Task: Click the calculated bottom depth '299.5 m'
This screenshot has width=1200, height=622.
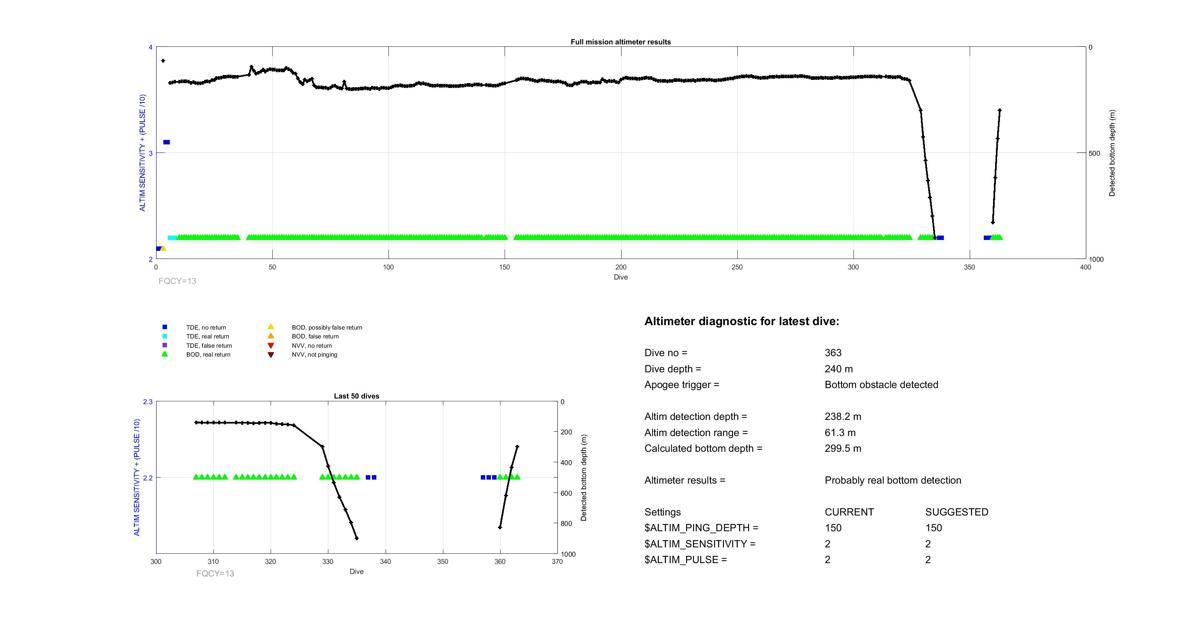Action: pos(843,449)
